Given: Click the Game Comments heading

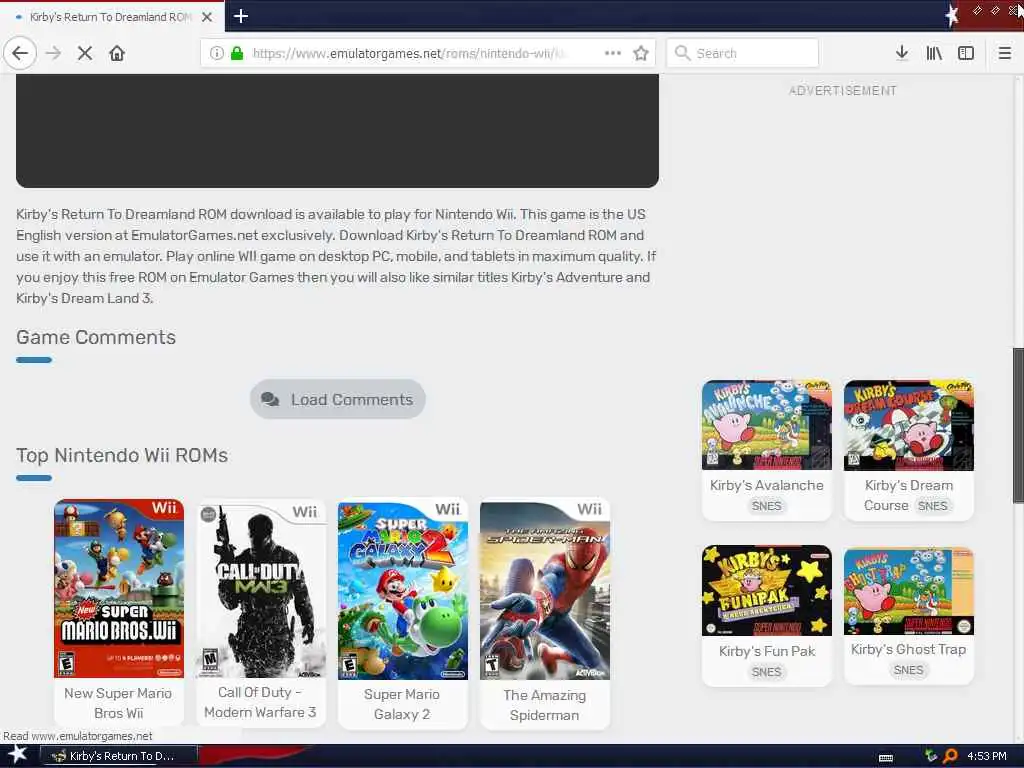Looking at the screenshot, I should pyautogui.click(x=96, y=337).
